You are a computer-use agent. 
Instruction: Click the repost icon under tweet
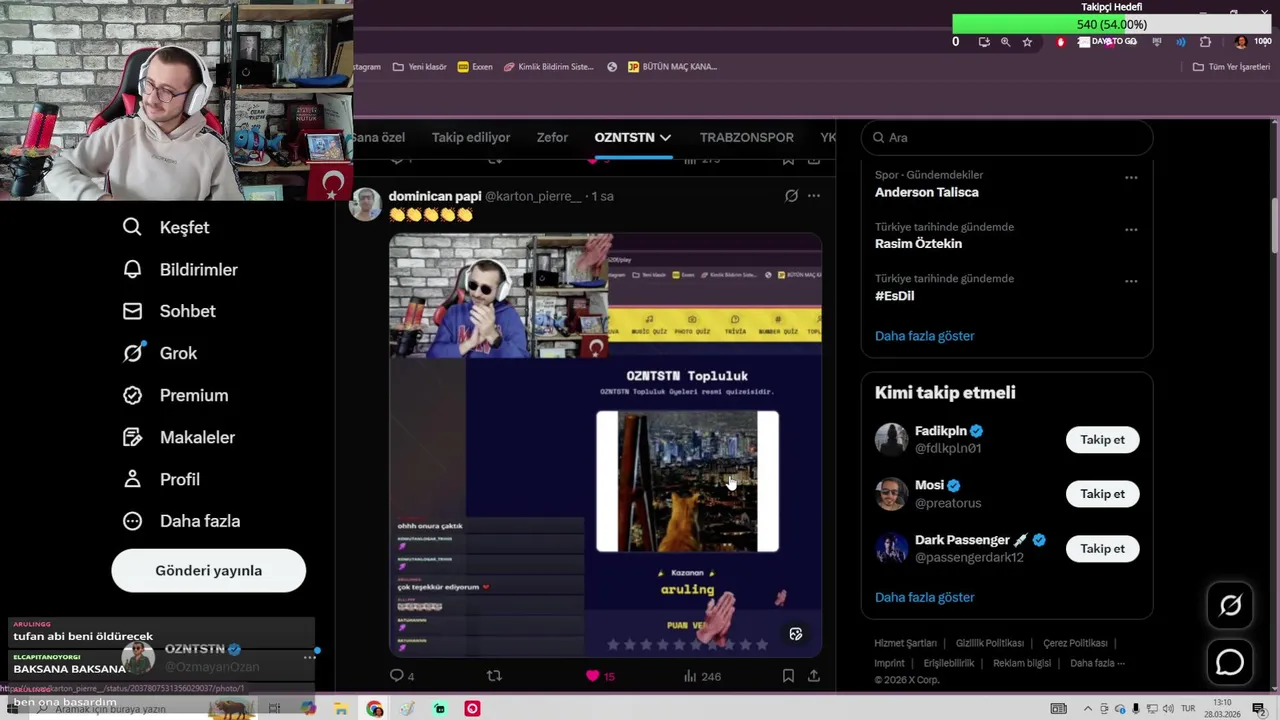[494, 676]
